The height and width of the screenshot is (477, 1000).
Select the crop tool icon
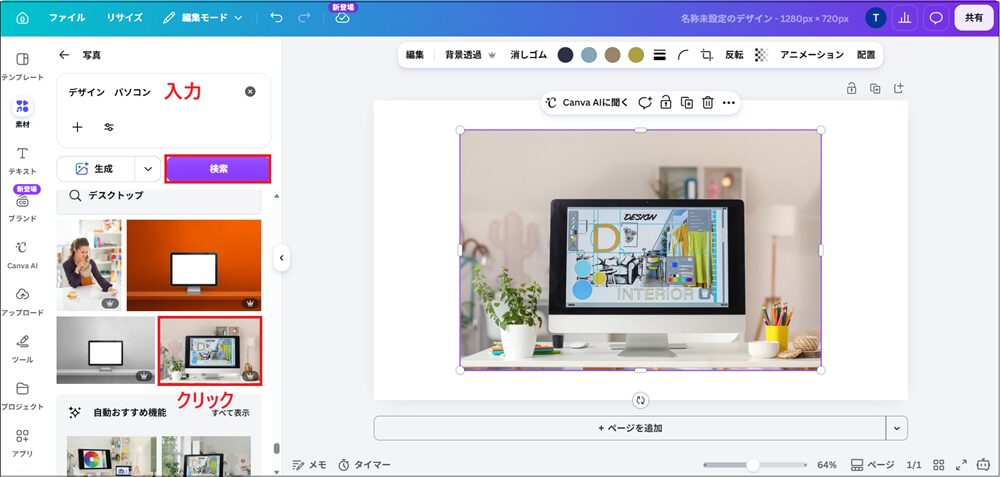click(x=707, y=55)
